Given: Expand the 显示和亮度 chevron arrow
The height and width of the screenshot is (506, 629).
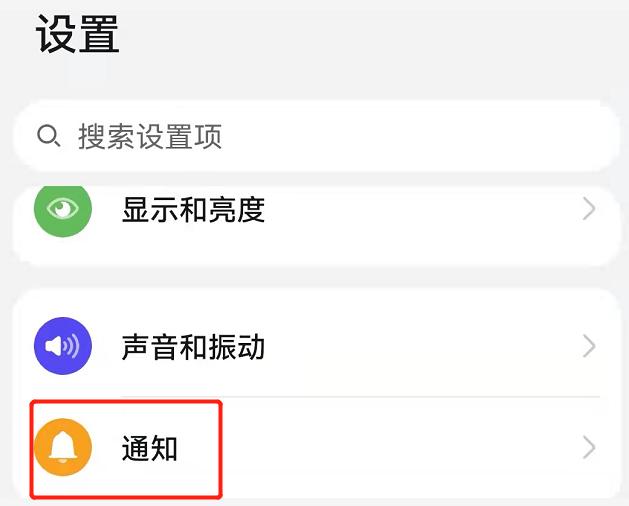Looking at the screenshot, I should point(588,209).
